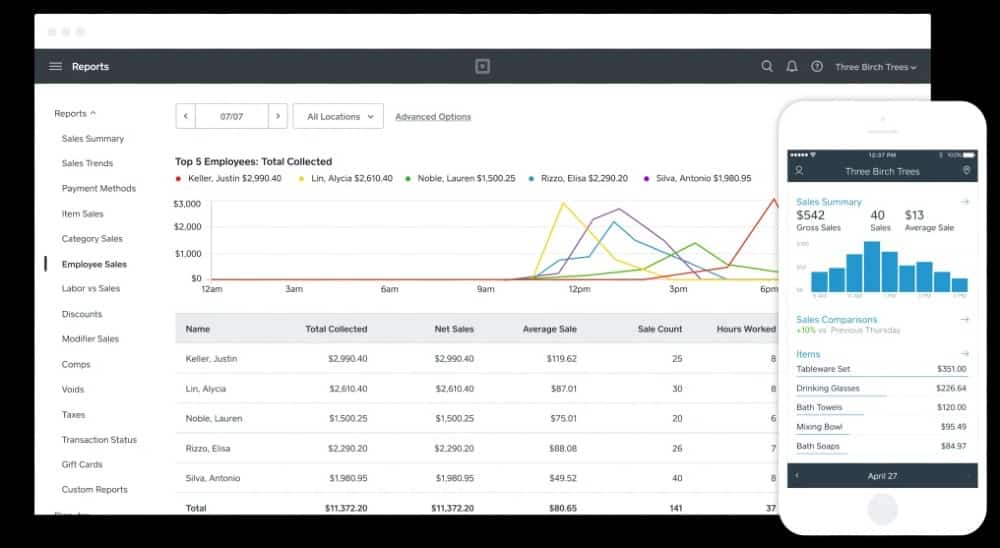Tap location pin icon in phone header
1000x548 pixels.
pyautogui.click(x=966, y=170)
